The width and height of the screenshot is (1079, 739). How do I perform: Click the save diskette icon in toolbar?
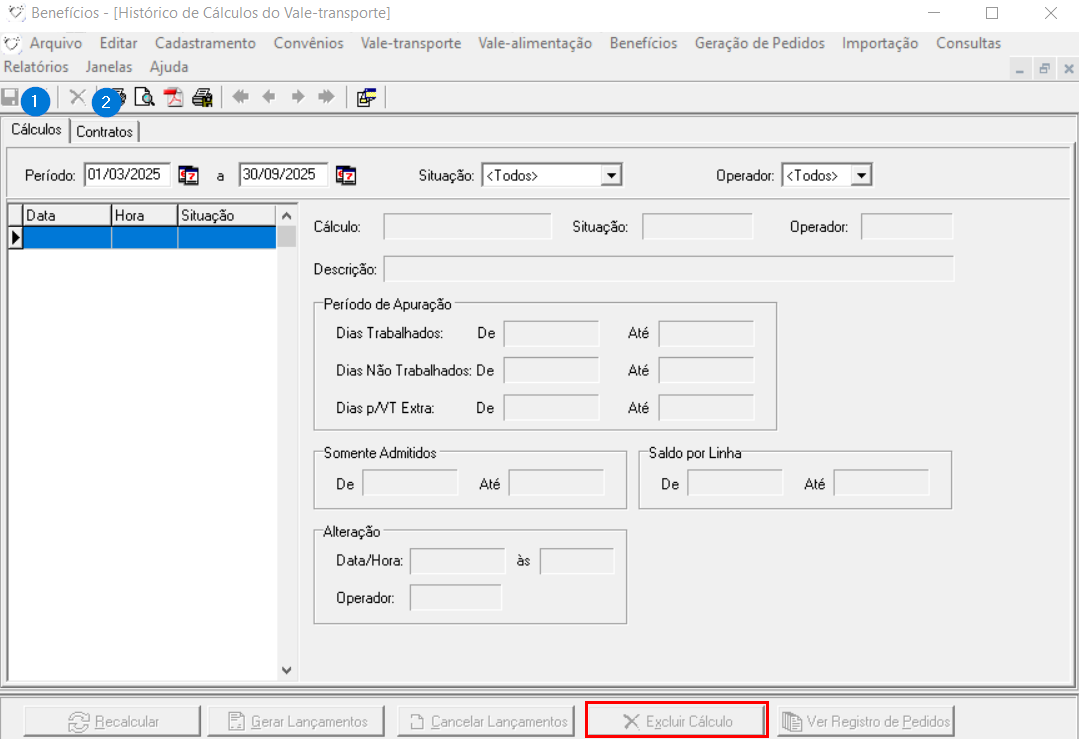pos(10,97)
